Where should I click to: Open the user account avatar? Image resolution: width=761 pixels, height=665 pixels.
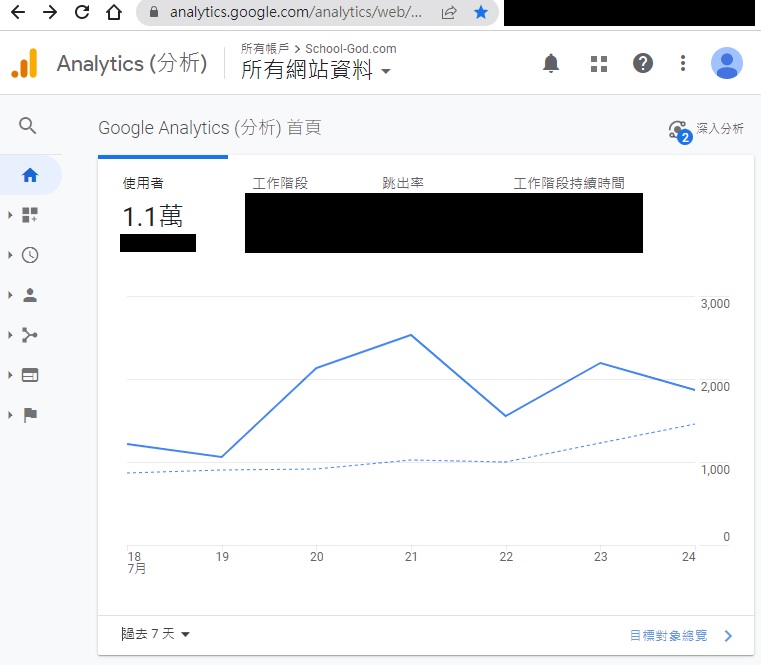(727, 63)
